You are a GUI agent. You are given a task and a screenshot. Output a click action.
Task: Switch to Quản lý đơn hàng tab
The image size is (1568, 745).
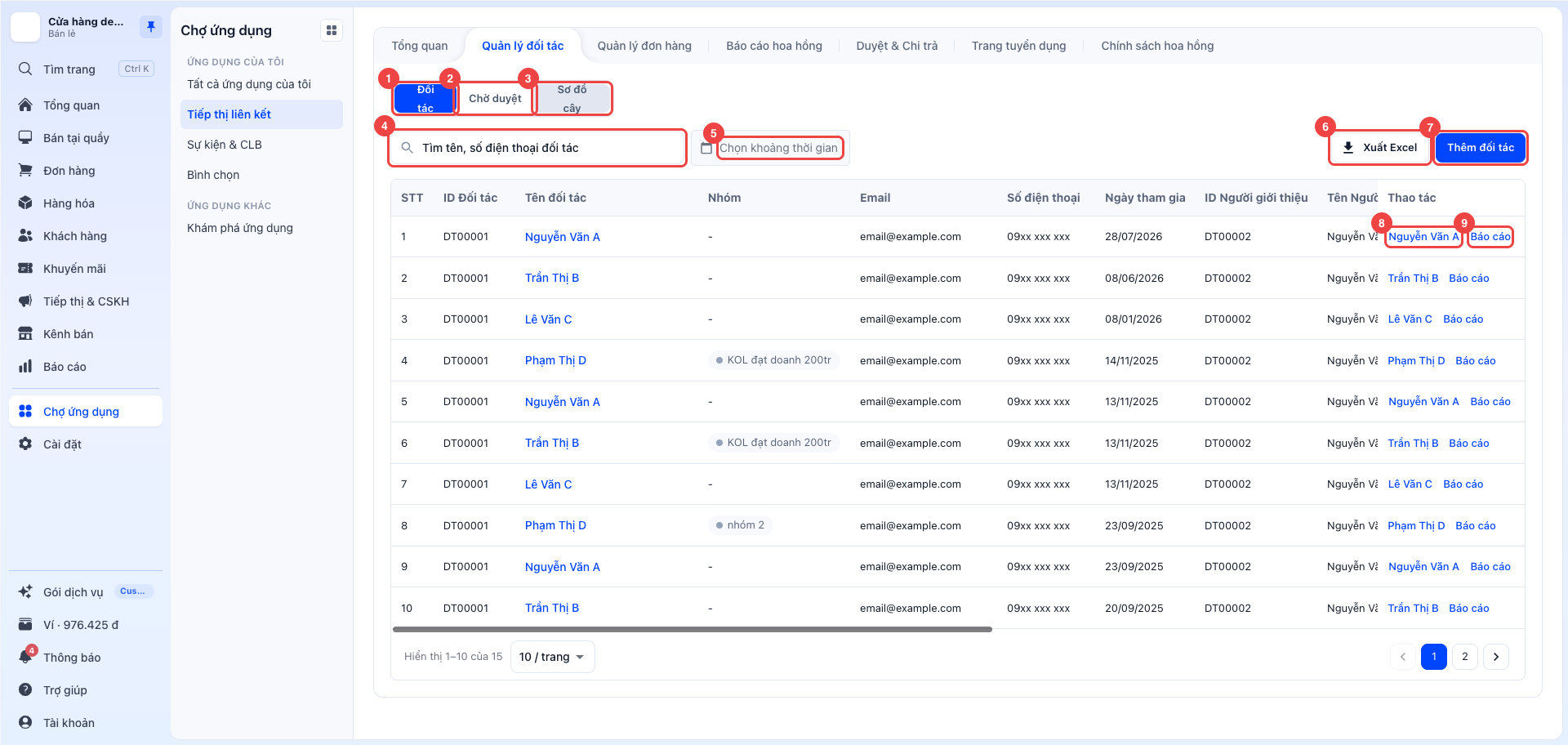click(x=644, y=46)
